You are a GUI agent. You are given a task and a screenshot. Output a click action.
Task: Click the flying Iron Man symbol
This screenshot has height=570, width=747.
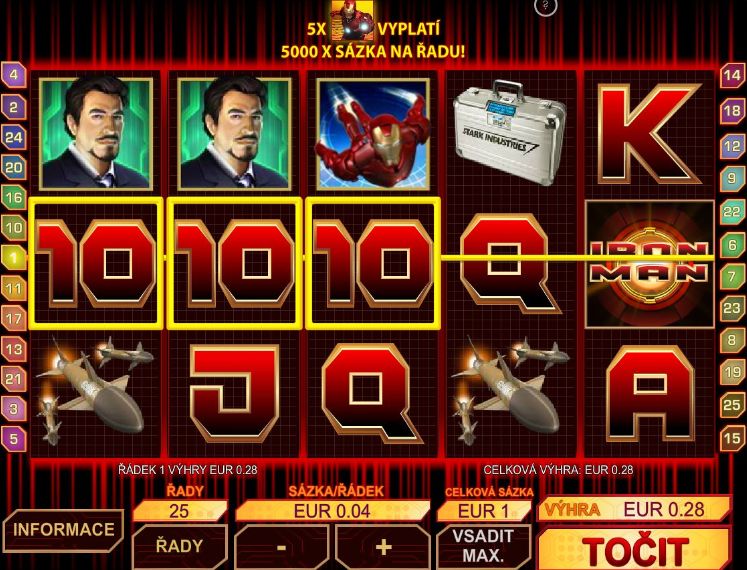(x=373, y=134)
